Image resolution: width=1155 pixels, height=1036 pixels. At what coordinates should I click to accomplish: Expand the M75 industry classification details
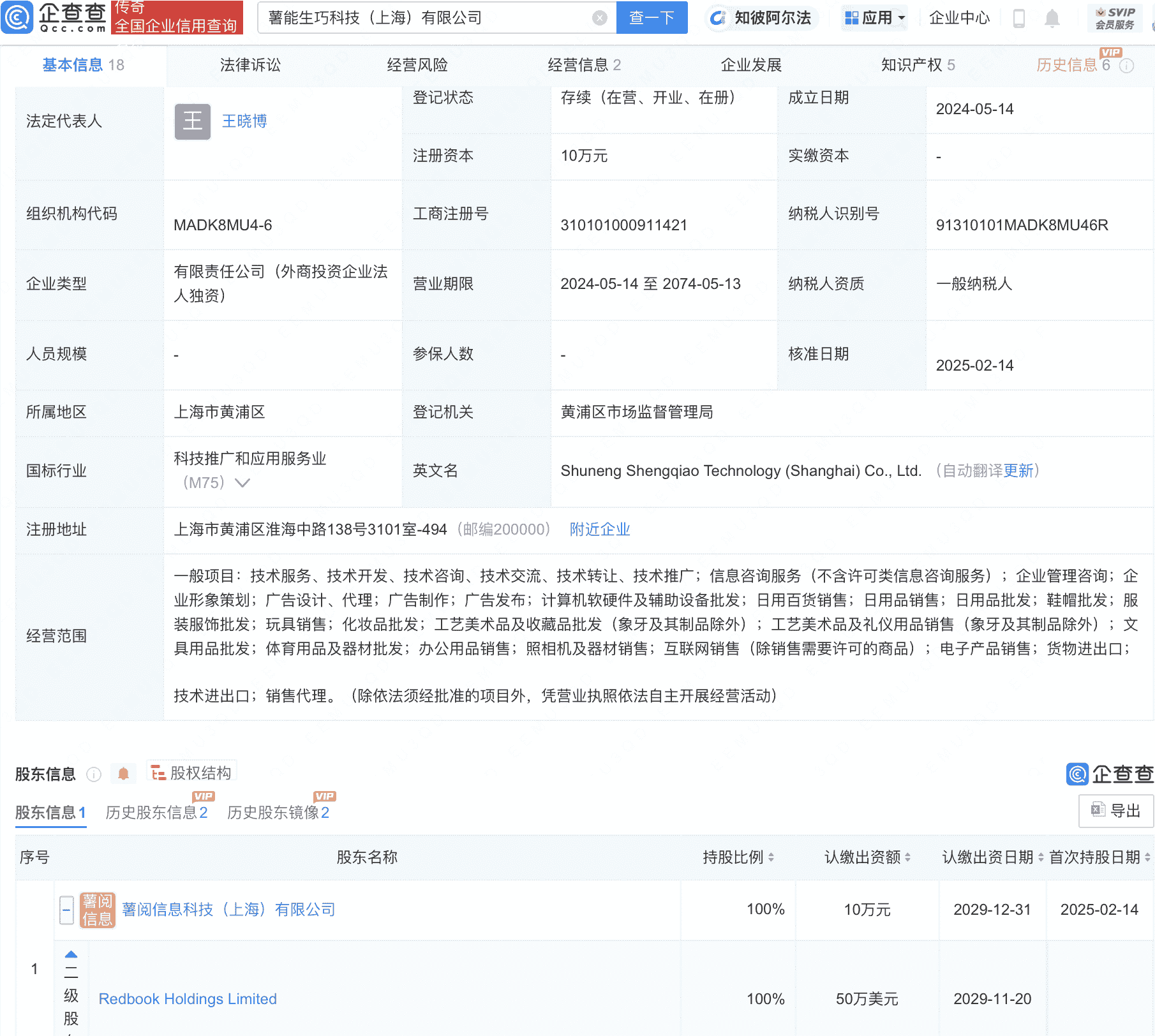pos(242,484)
